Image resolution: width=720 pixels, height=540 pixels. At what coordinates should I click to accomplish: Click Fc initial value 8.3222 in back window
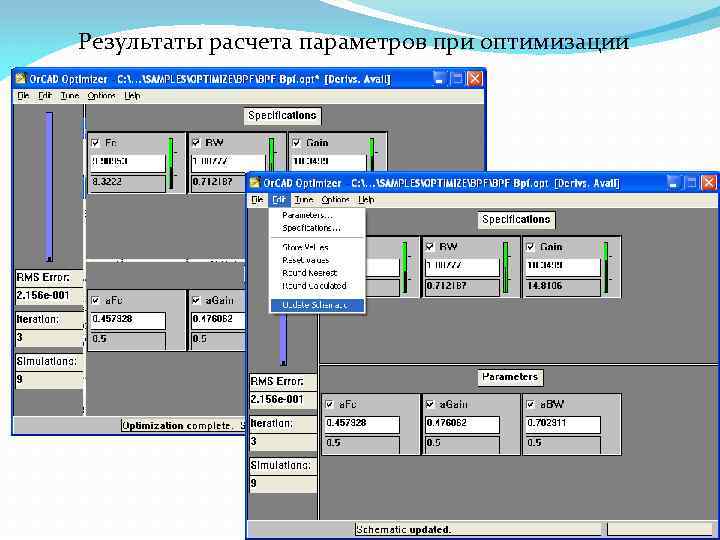[x=128, y=183]
